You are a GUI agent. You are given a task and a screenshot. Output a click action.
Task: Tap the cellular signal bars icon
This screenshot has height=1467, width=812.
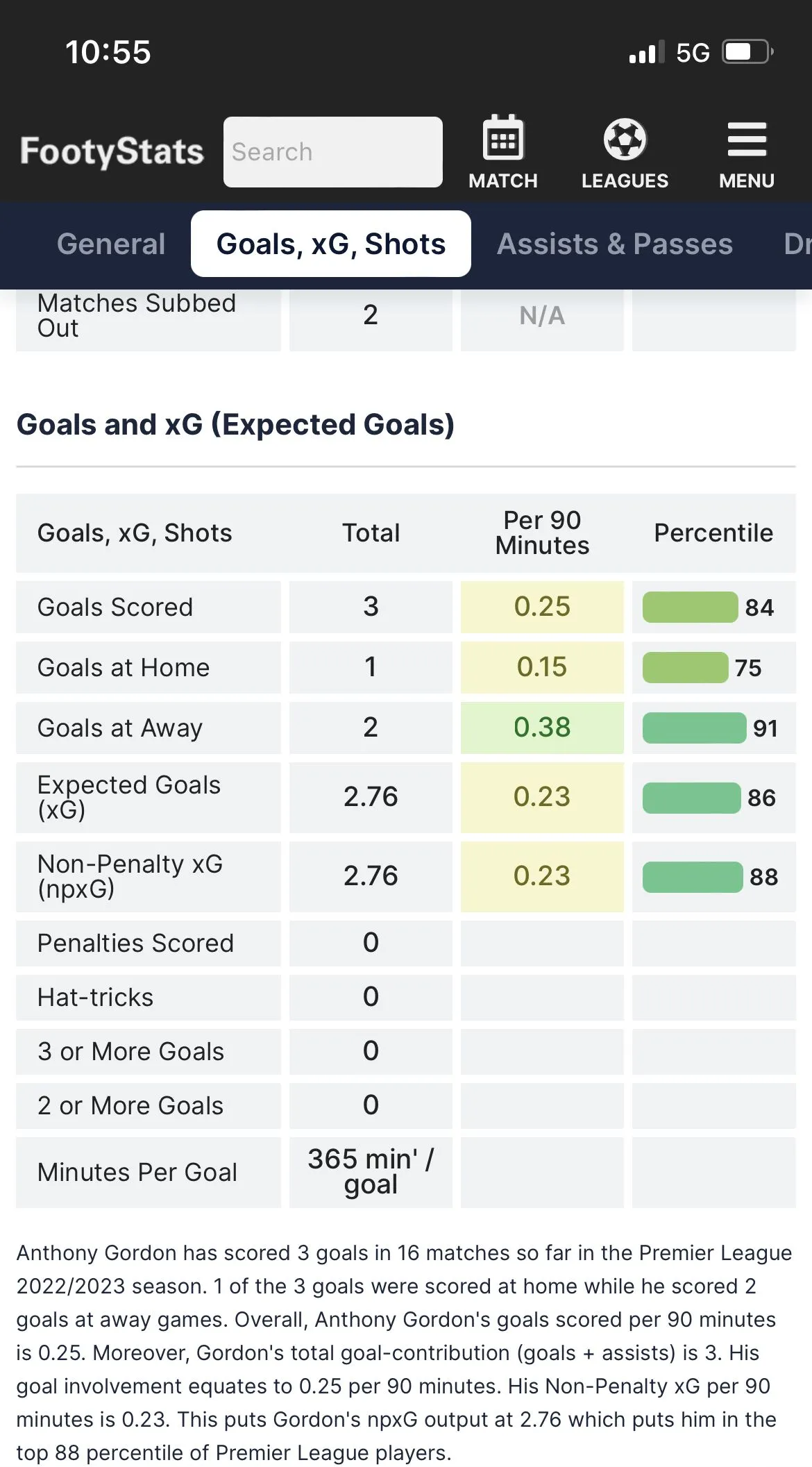[x=646, y=53]
